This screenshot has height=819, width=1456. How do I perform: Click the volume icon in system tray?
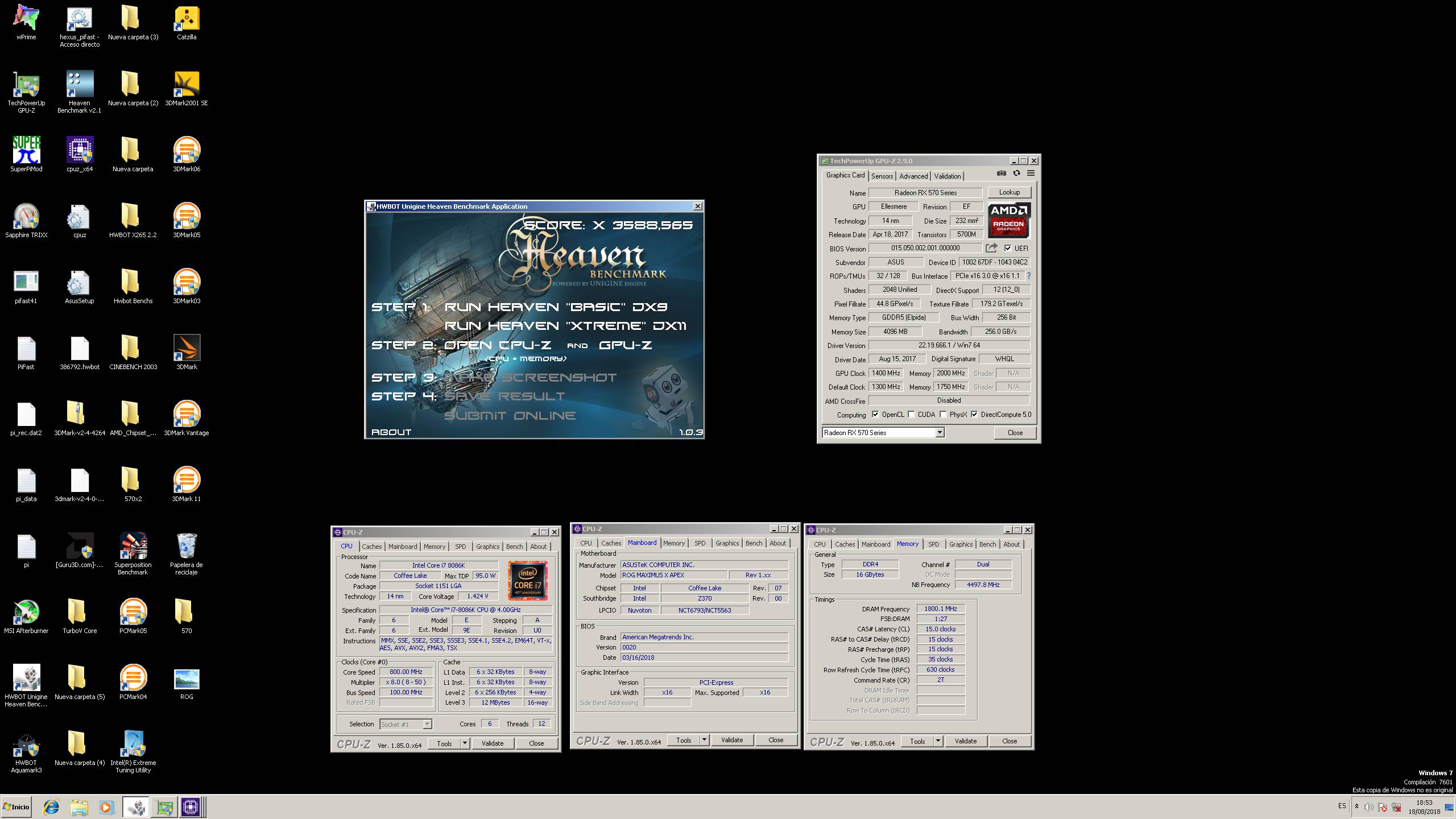1369,807
